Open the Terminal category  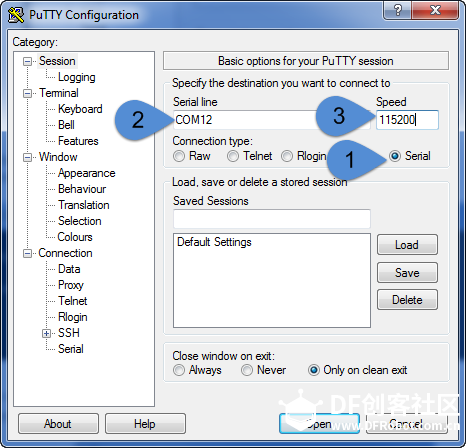59,93
